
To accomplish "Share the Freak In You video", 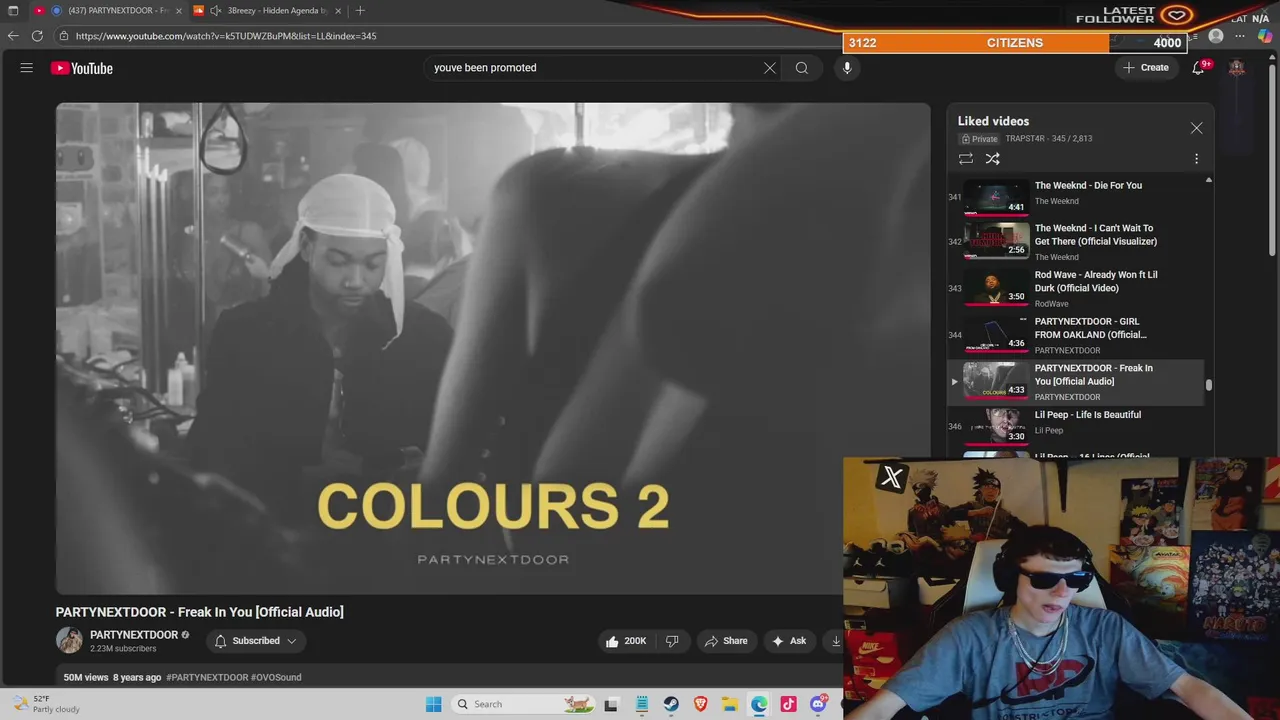I will (726, 641).
